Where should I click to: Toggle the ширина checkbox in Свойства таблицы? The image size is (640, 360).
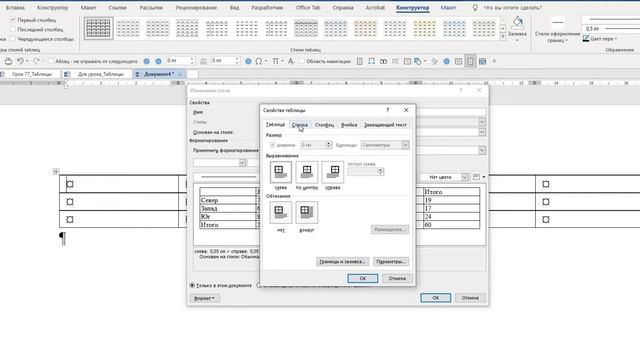272,145
